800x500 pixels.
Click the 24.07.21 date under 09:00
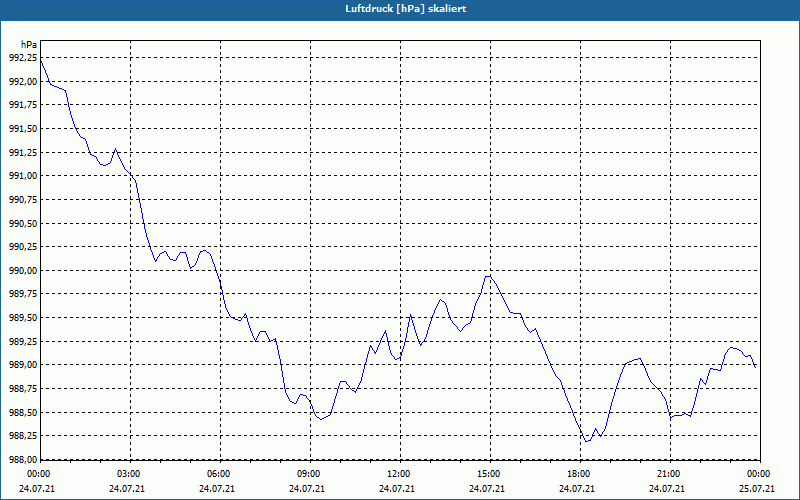pyautogui.click(x=307, y=489)
